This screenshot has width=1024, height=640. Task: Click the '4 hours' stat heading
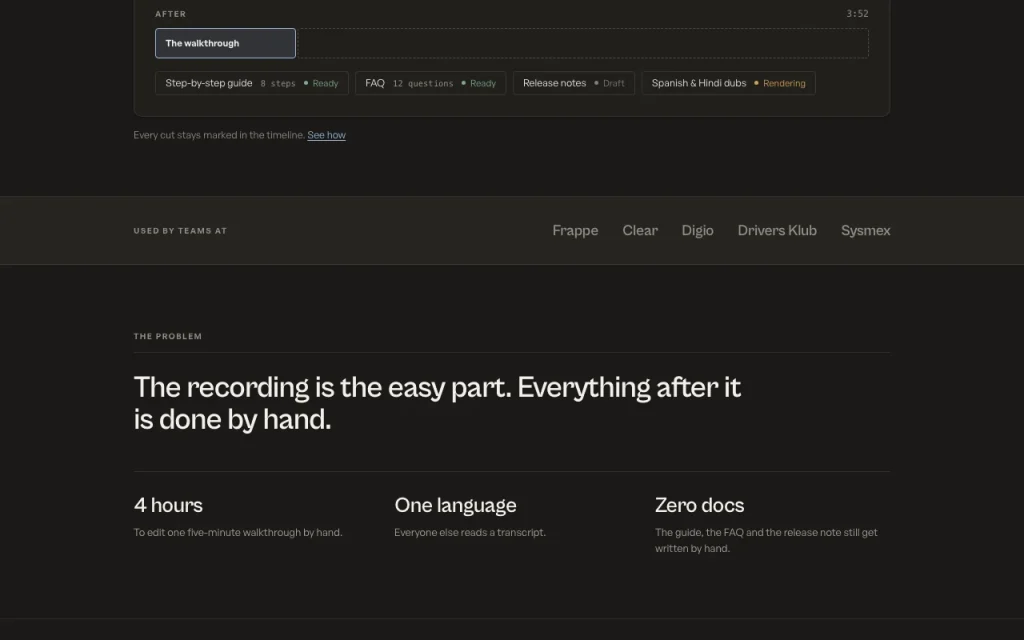168,505
